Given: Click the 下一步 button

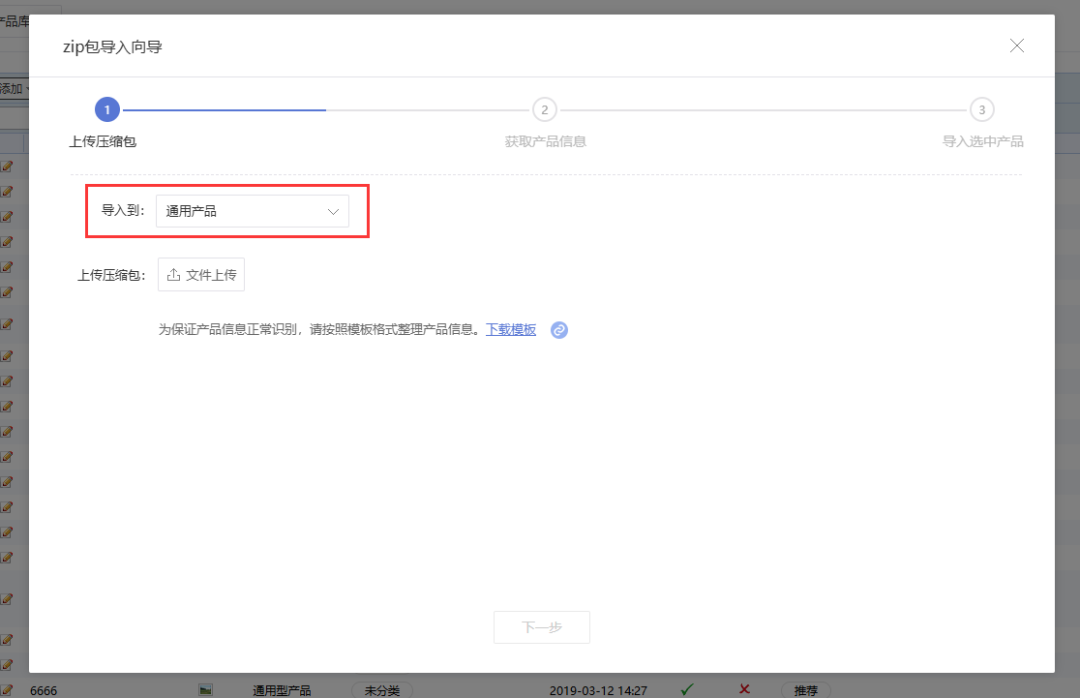Looking at the screenshot, I should click(541, 627).
